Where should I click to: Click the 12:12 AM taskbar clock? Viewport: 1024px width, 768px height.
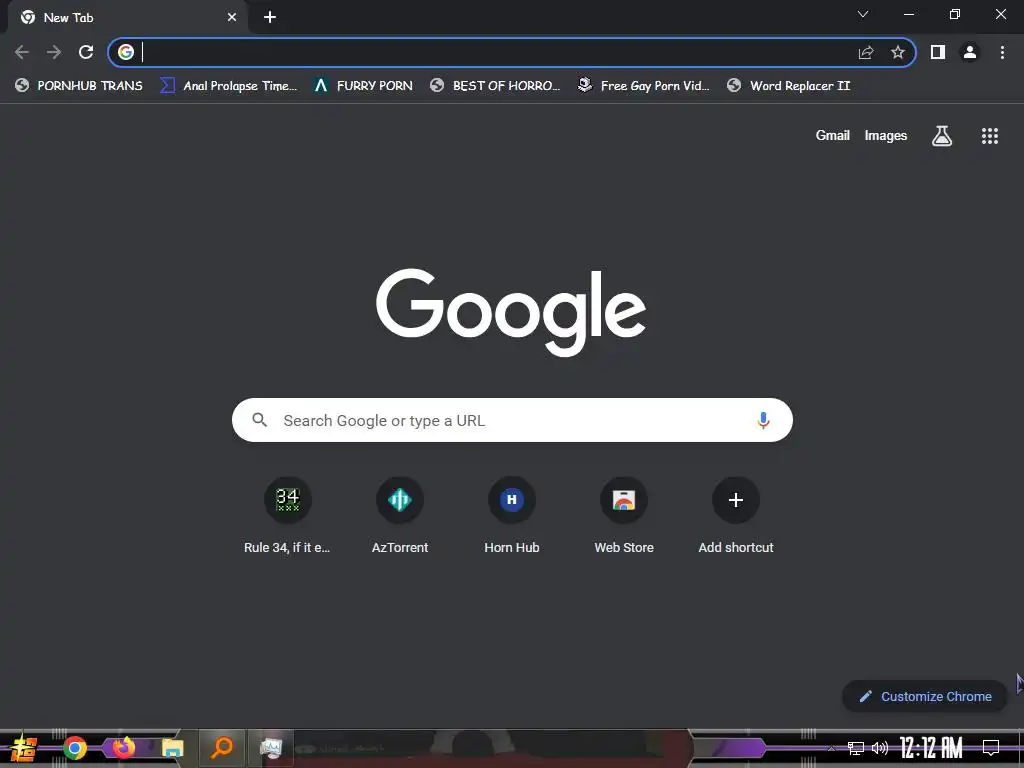pyautogui.click(x=931, y=748)
